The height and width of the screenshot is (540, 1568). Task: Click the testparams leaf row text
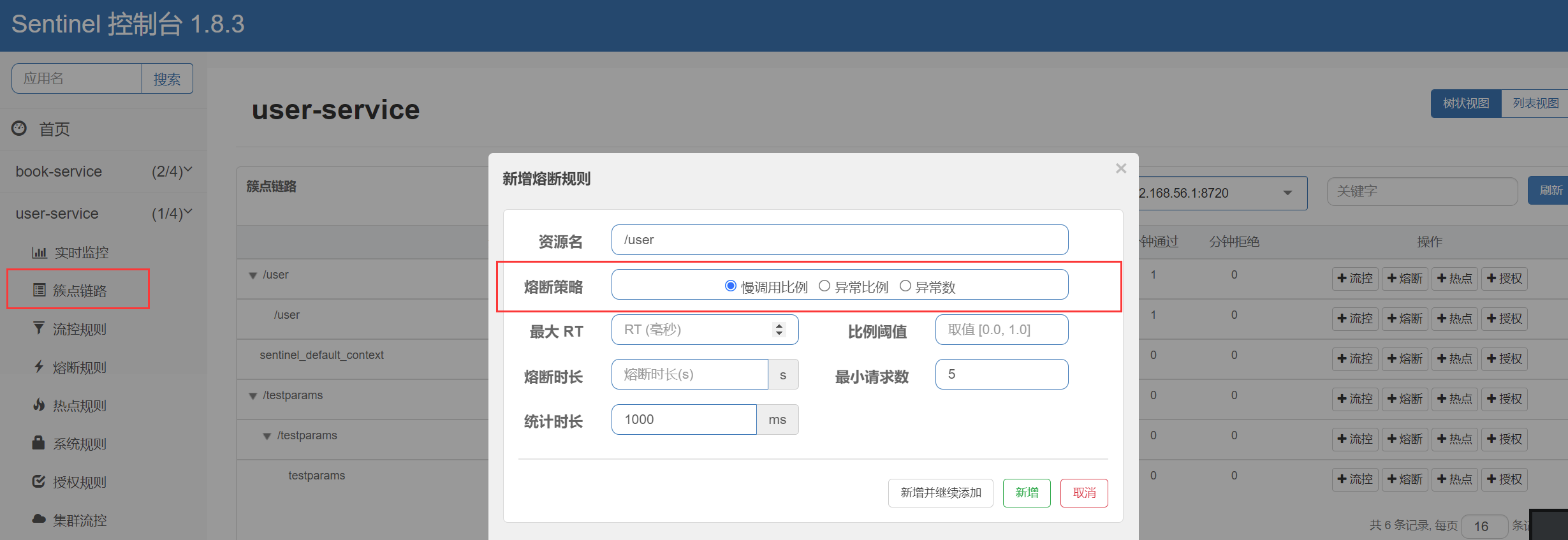point(316,476)
